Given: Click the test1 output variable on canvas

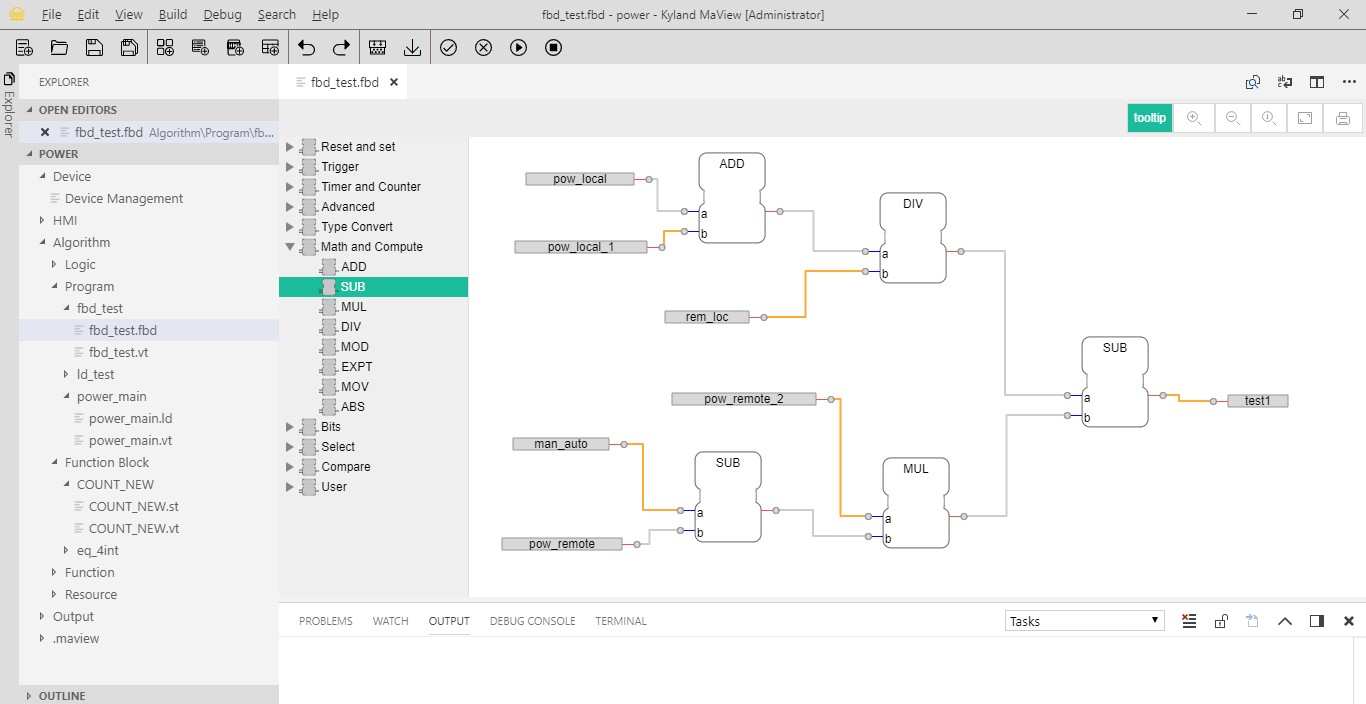Looking at the screenshot, I should (x=1257, y=401).
